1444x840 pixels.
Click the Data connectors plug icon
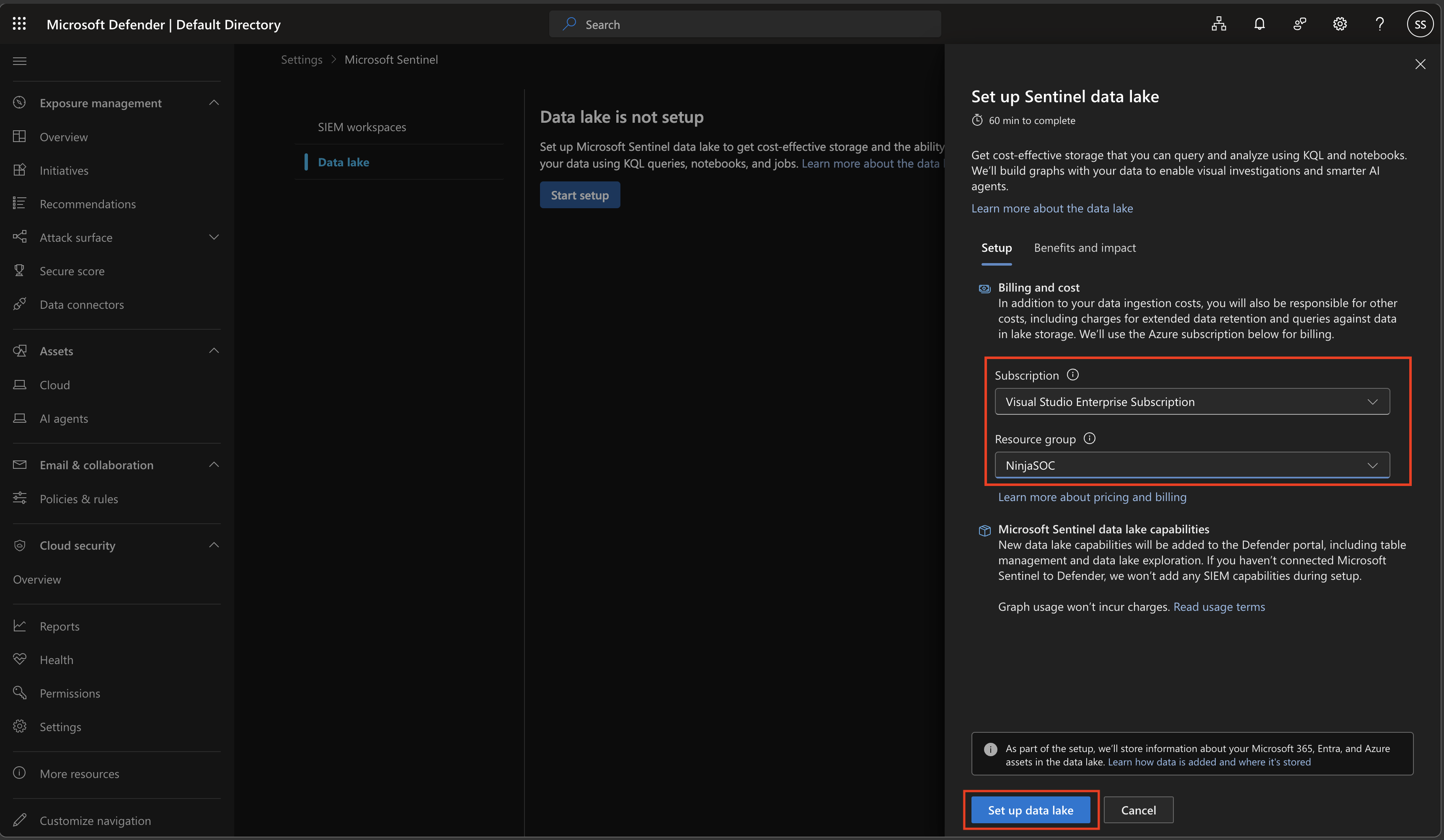pos(20,304)
